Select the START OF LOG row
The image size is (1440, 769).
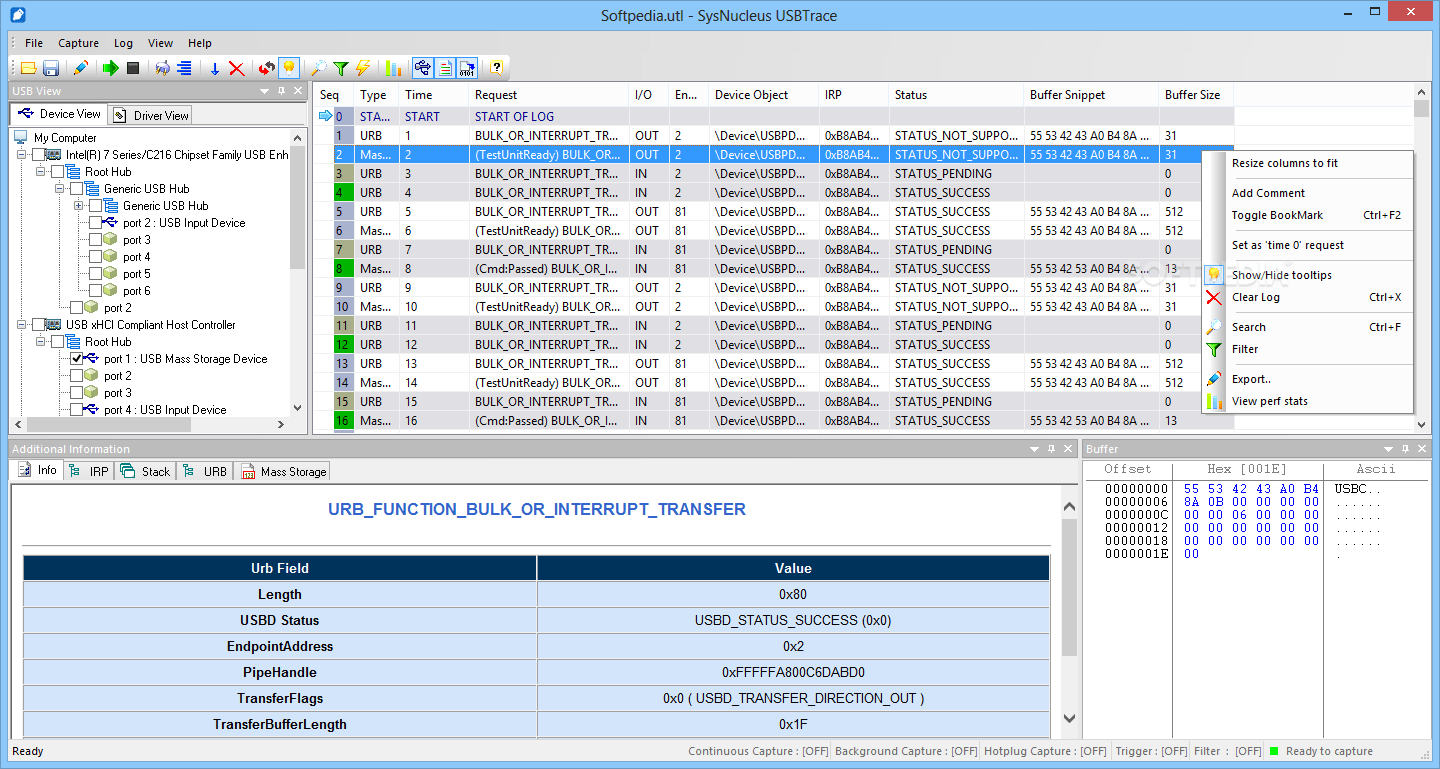(x=775, y=117)
